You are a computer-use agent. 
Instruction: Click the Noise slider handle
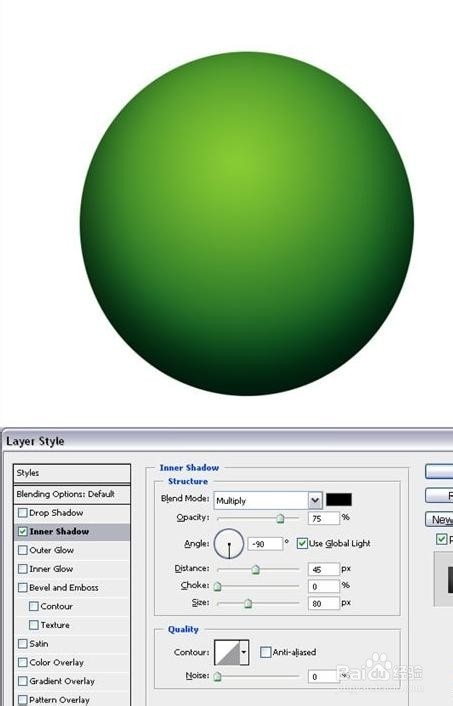(x=217, y=676)
